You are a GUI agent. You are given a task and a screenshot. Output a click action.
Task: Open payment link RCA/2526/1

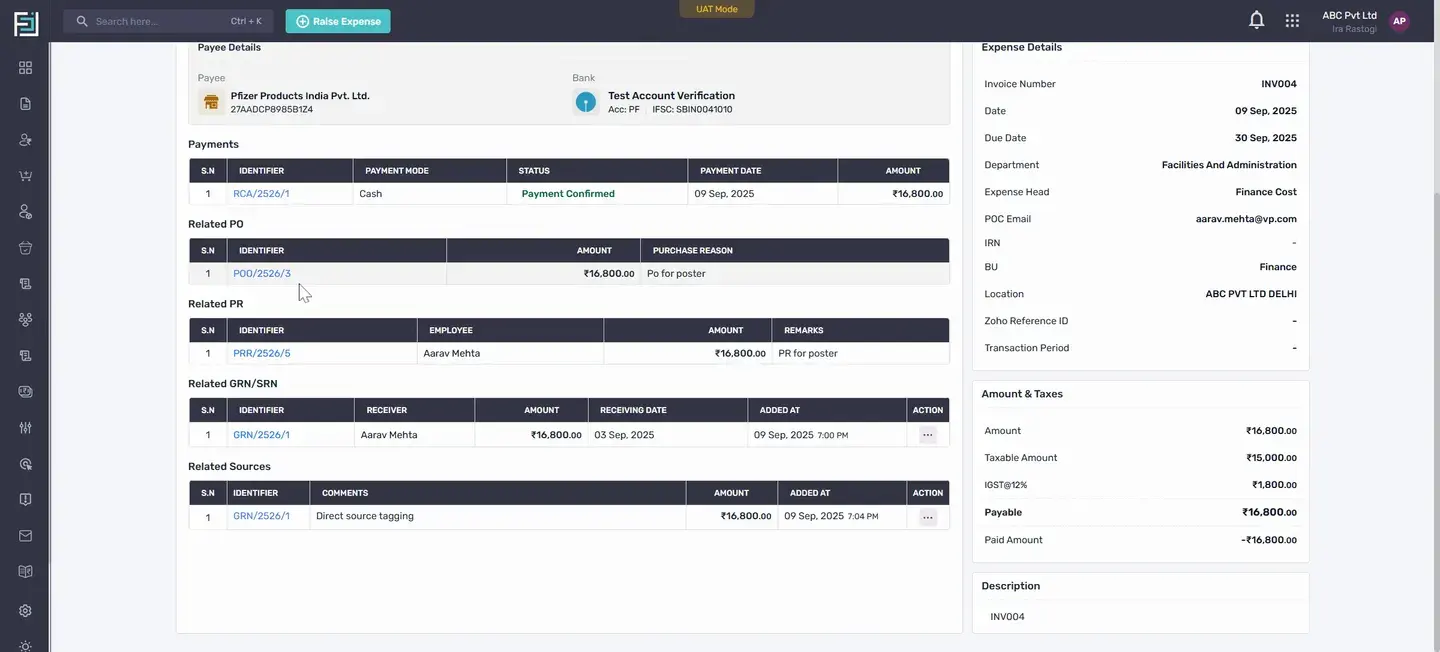pyautogui.click(x=261, y=194)
